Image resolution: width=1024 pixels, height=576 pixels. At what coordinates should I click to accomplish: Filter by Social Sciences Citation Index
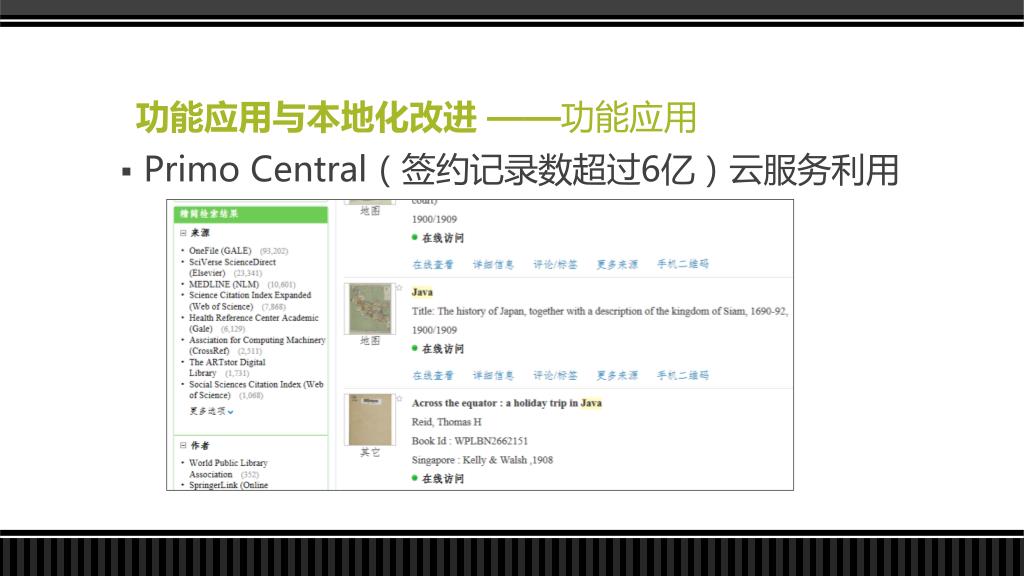(x=256, y=389)
